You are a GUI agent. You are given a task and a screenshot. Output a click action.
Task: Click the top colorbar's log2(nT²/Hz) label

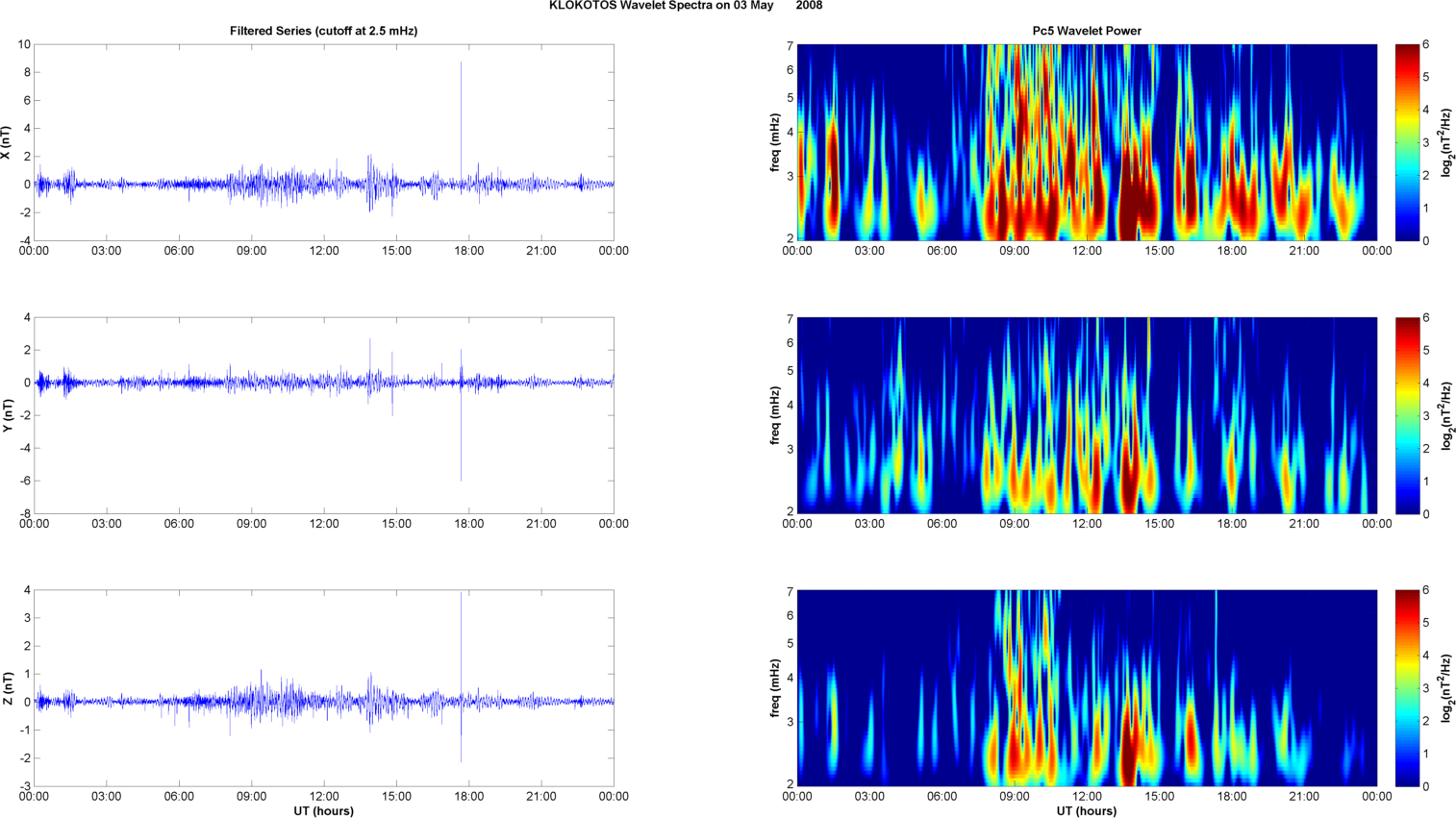[x=1446, y=142]
